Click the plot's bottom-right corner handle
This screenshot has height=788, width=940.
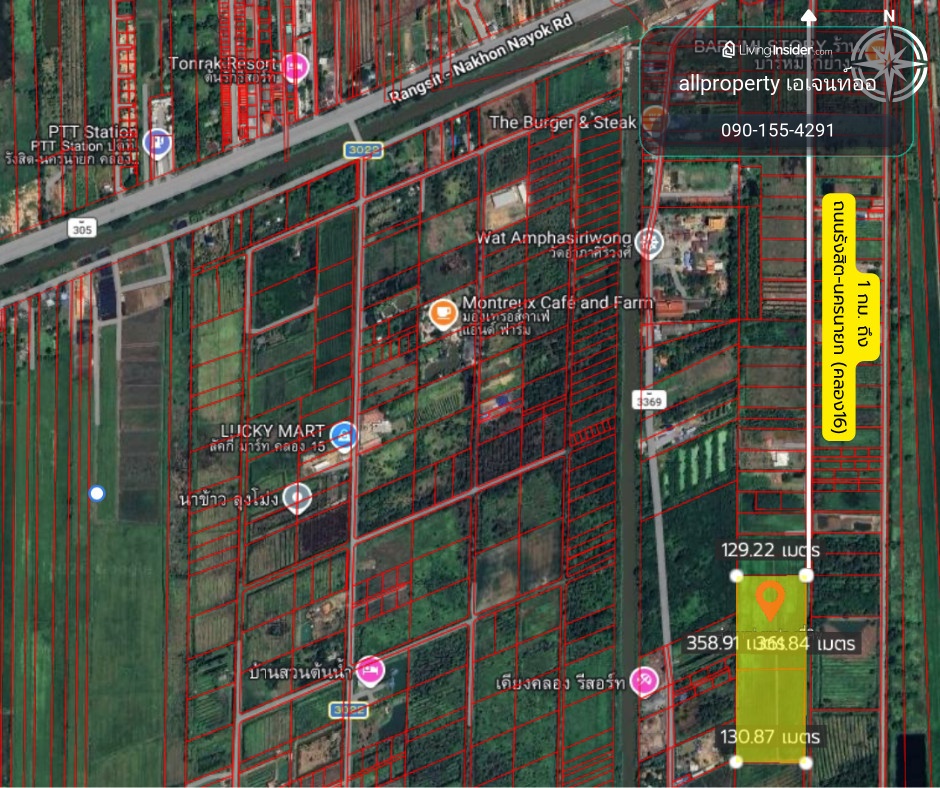pyautogui.click(x=806, y=763)
